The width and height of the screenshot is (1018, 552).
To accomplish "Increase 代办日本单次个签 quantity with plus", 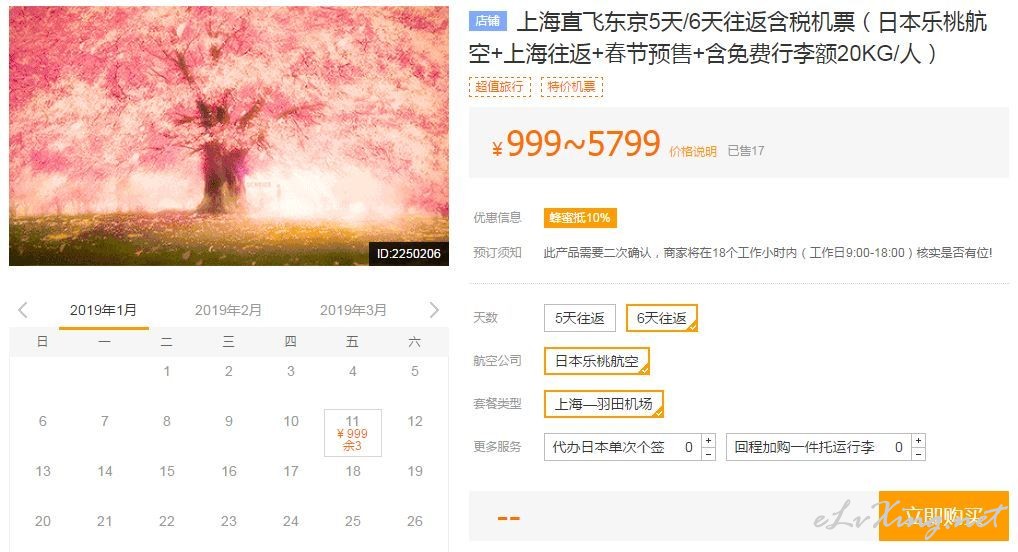I will 708,440.
